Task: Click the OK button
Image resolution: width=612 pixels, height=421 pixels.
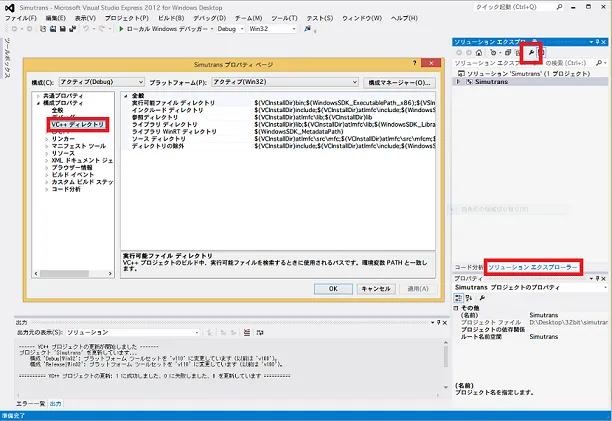Action: (332, 288)
